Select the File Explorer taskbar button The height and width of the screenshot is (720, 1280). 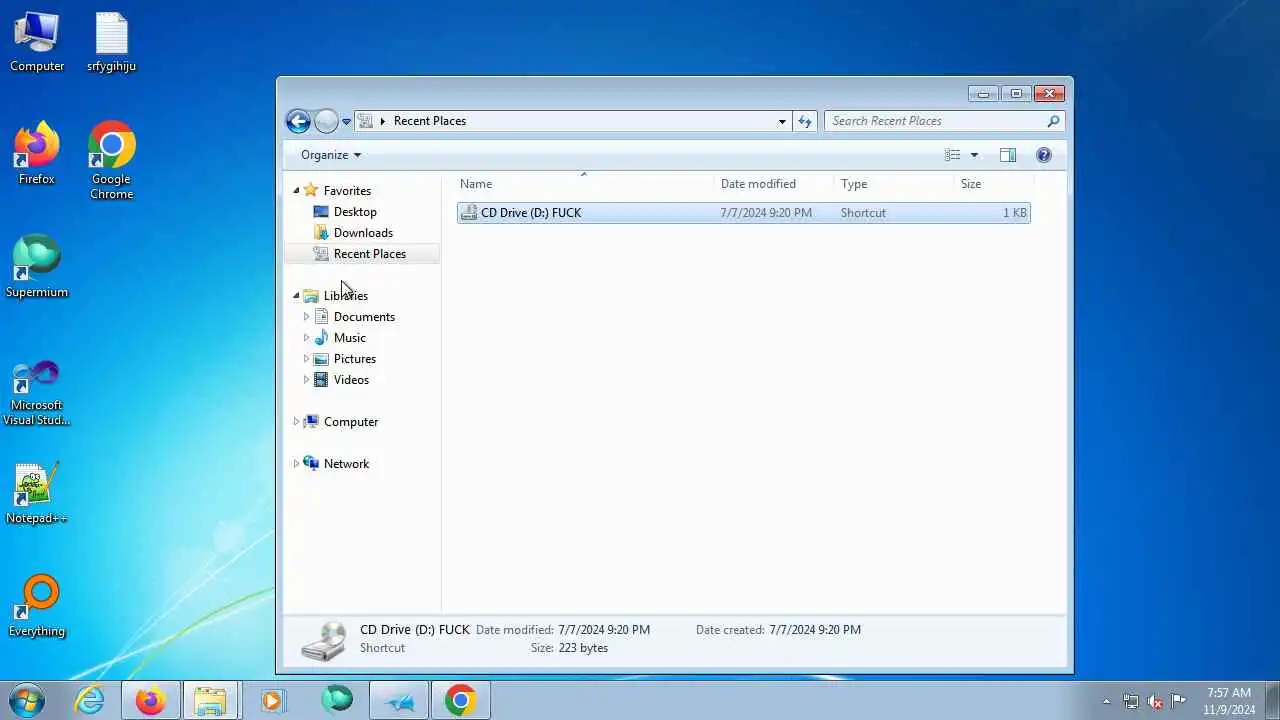[210, 700]
